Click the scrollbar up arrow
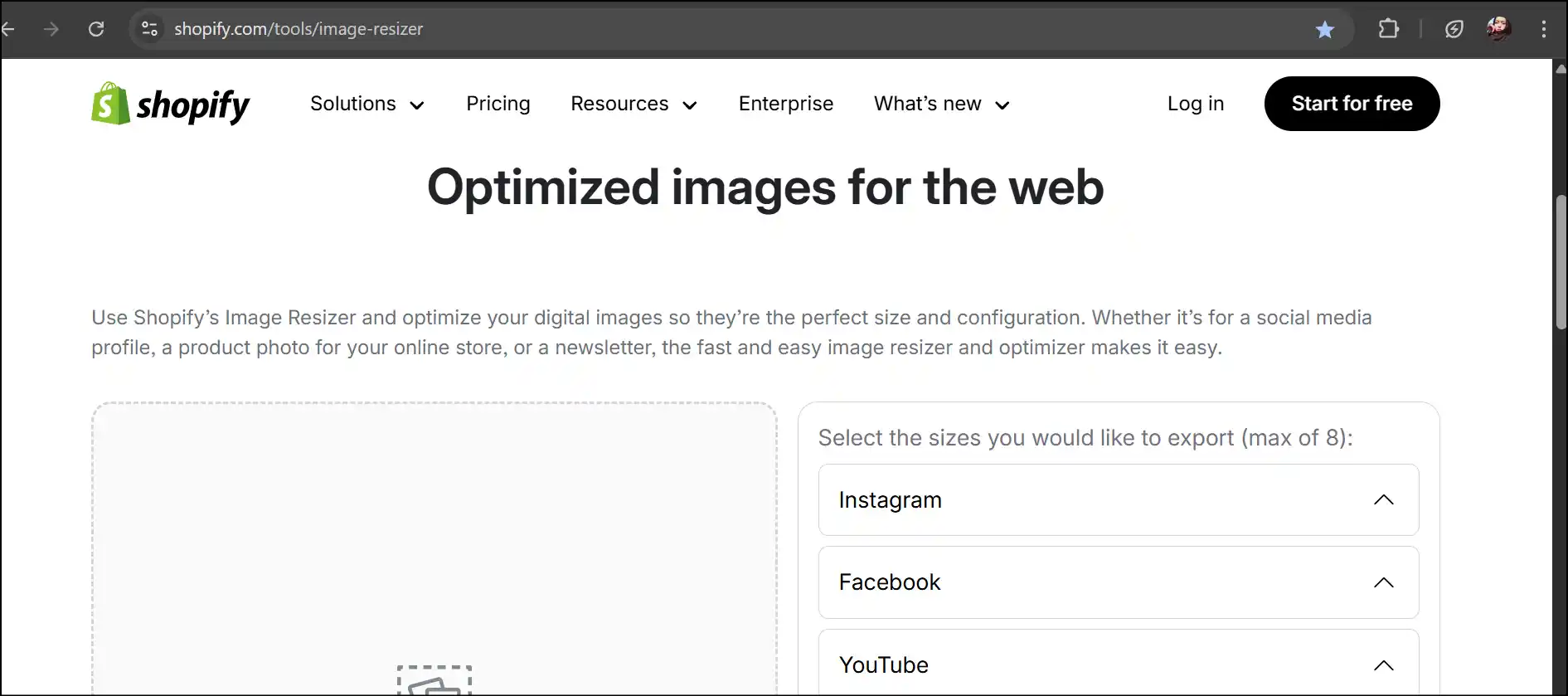Image resolution: width=1568 pixels, height=696 pixels. click(1561, 68)
